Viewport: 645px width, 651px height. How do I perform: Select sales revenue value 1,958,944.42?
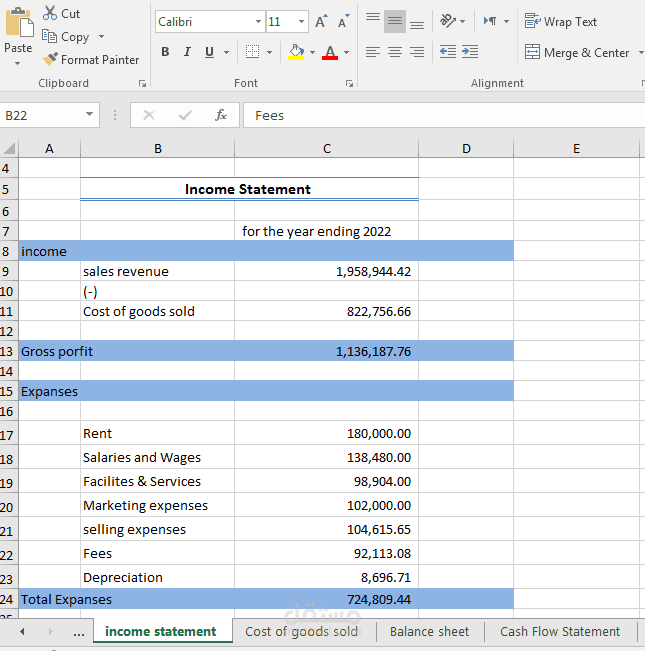coord(327,271)
